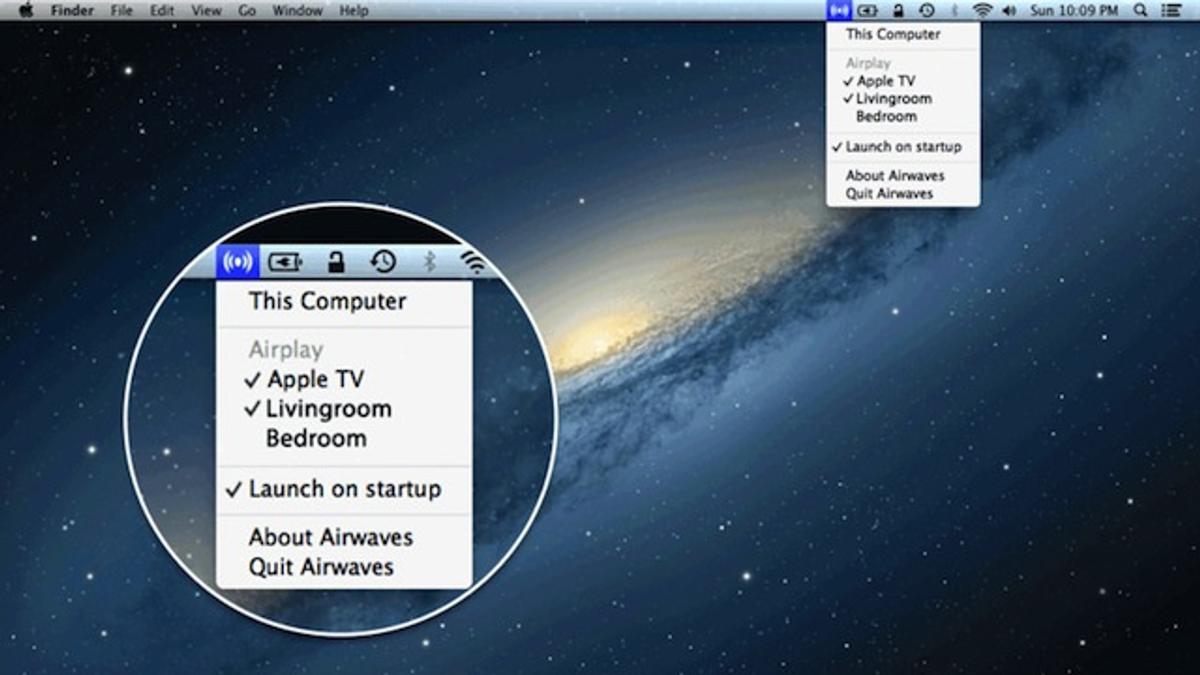This screenshot has height=675, width=1200.
Task: Click the Bluetooth icon in the top menu bar
Action: tap(954, 11)
